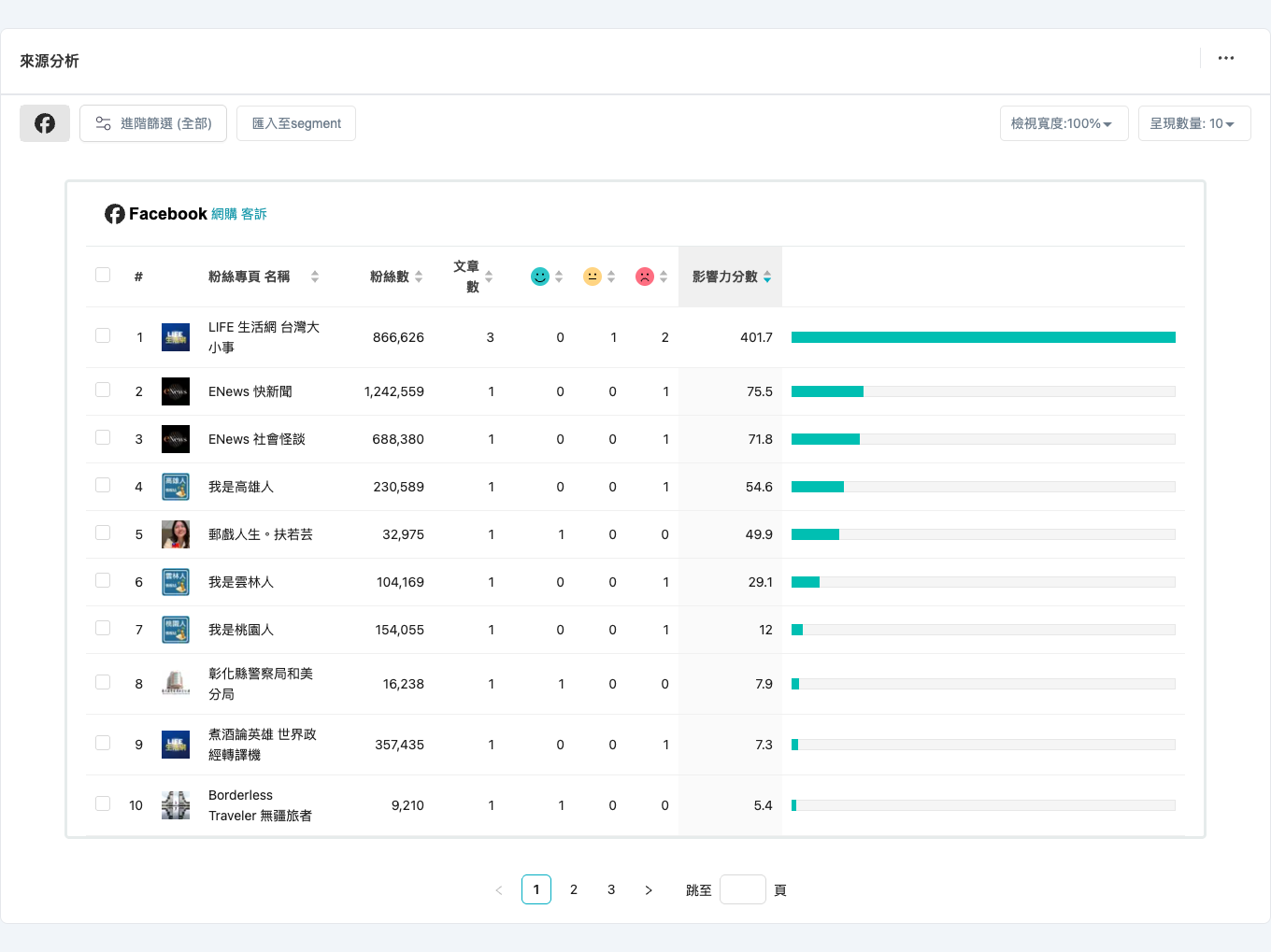The height and width of the screenshot is (952, 1271).
Task: Open the 呈現數量: 10 dropdown
Action: 1194,123
